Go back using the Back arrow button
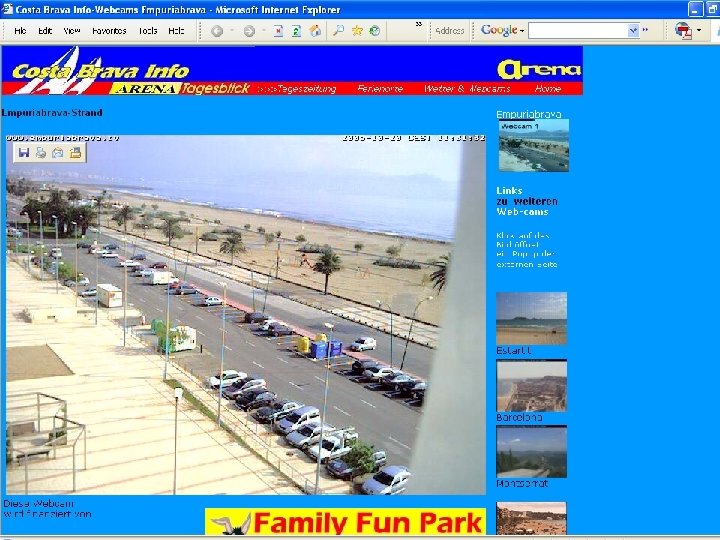The image size is (720, 540). [x=217, y=31]
